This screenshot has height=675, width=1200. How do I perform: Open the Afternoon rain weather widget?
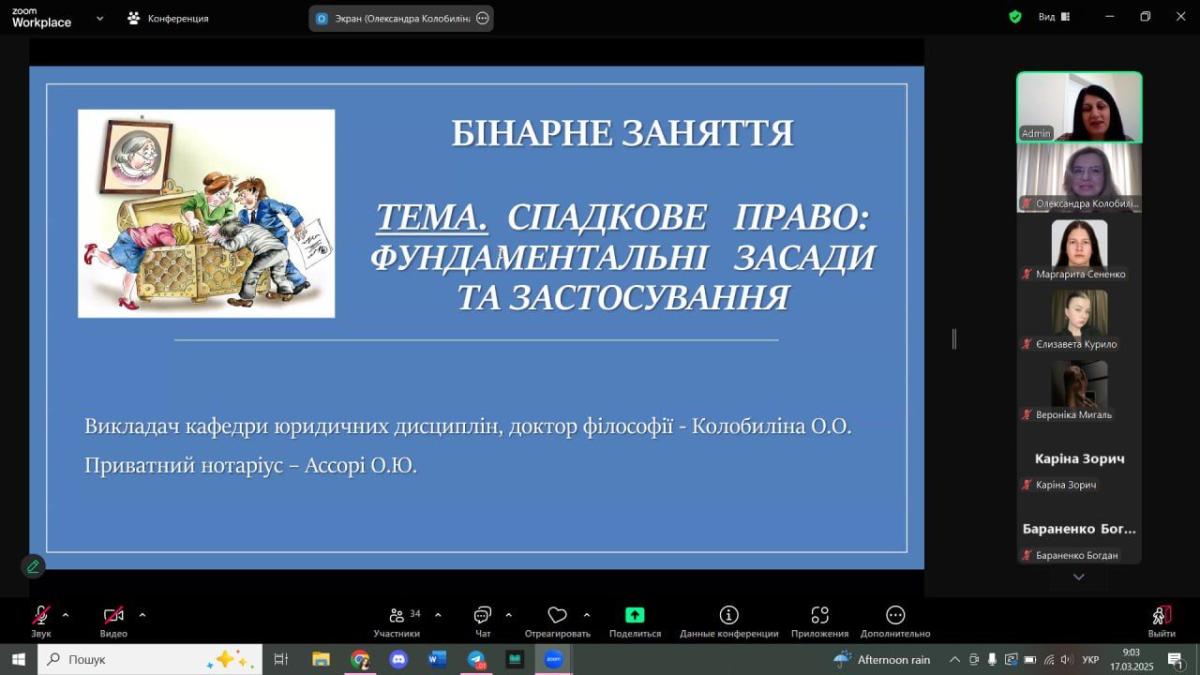click(x=882, y=659)
